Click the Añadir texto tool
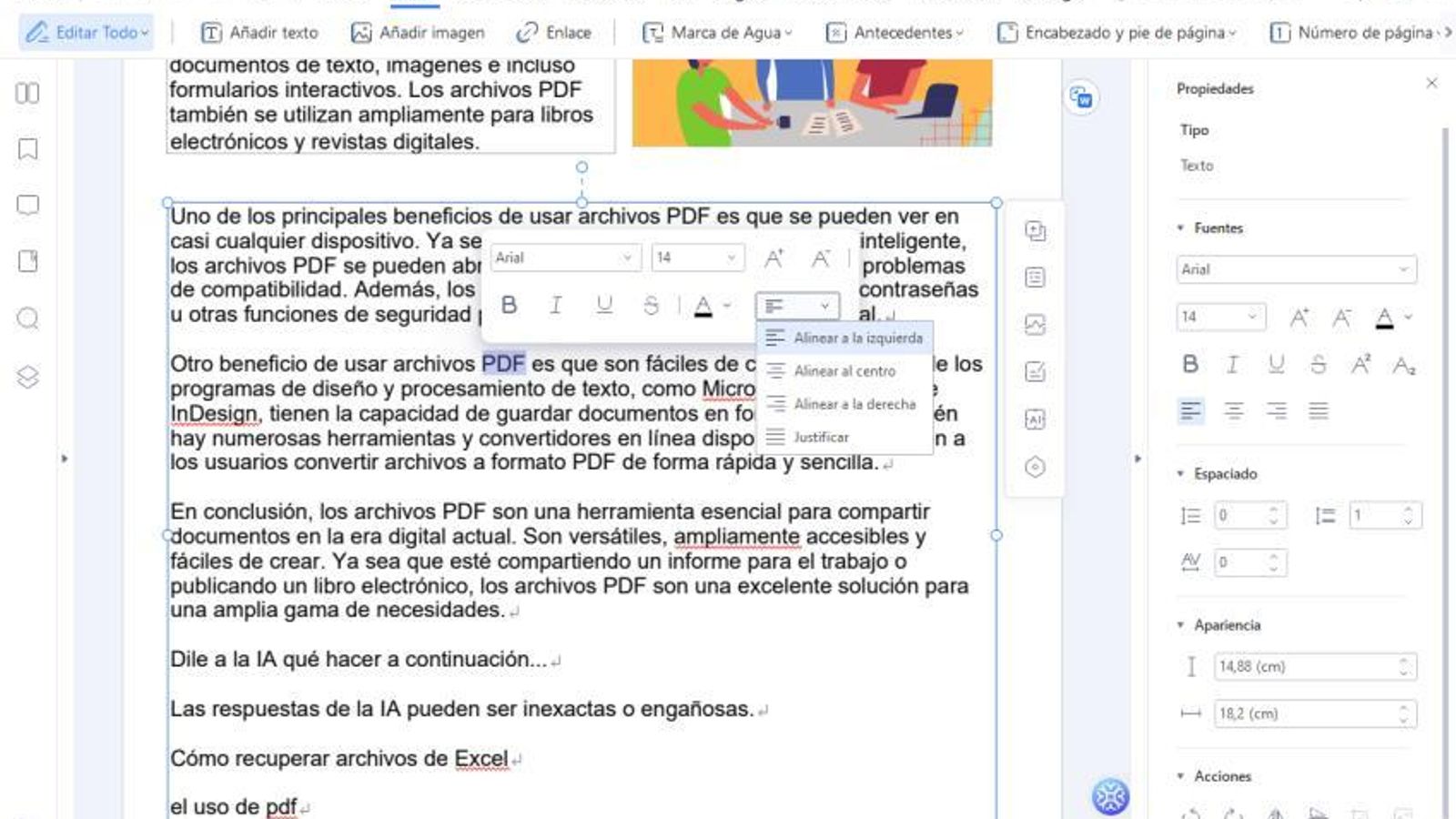The width and height of the screenshot is (1456, 819). (x=262, y=32)
